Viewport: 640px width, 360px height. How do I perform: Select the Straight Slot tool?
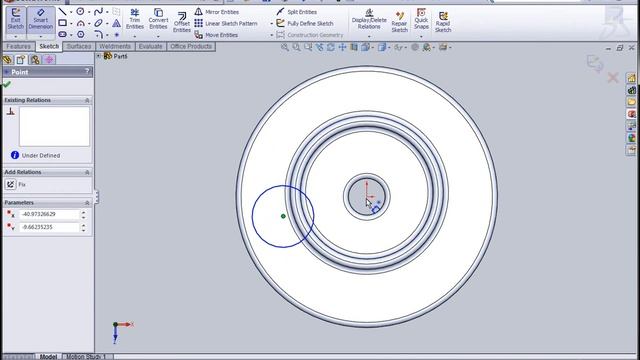(x=62, y=35)
